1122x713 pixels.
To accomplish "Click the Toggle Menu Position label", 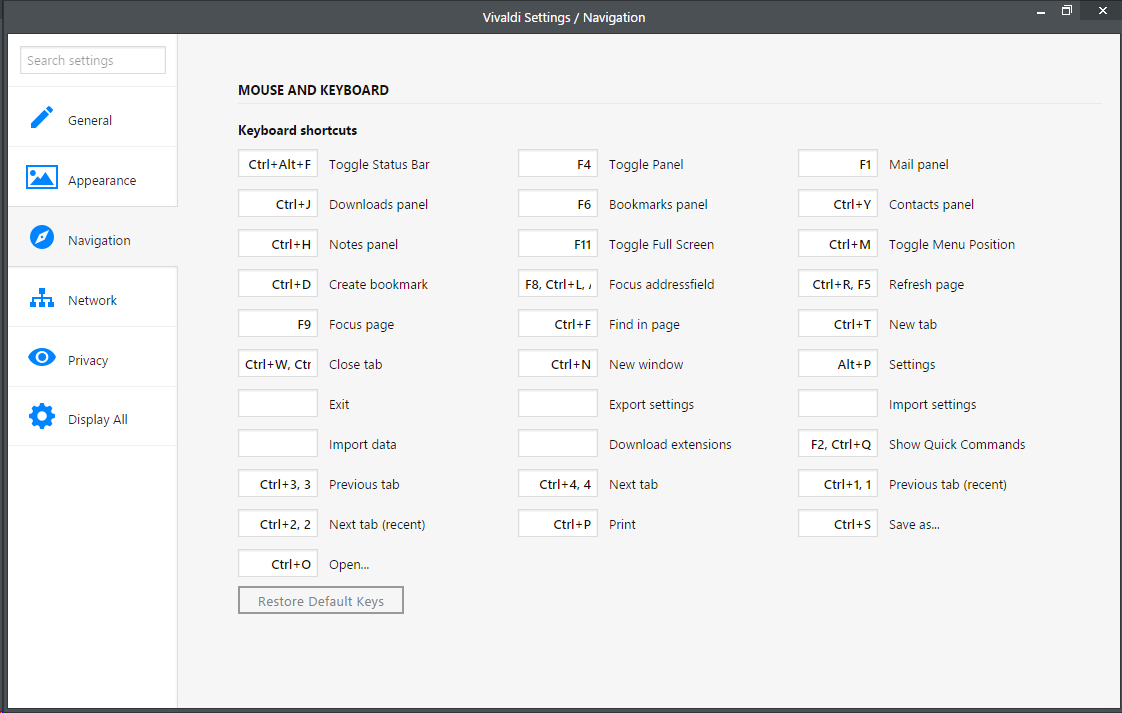I will point(952,245).
